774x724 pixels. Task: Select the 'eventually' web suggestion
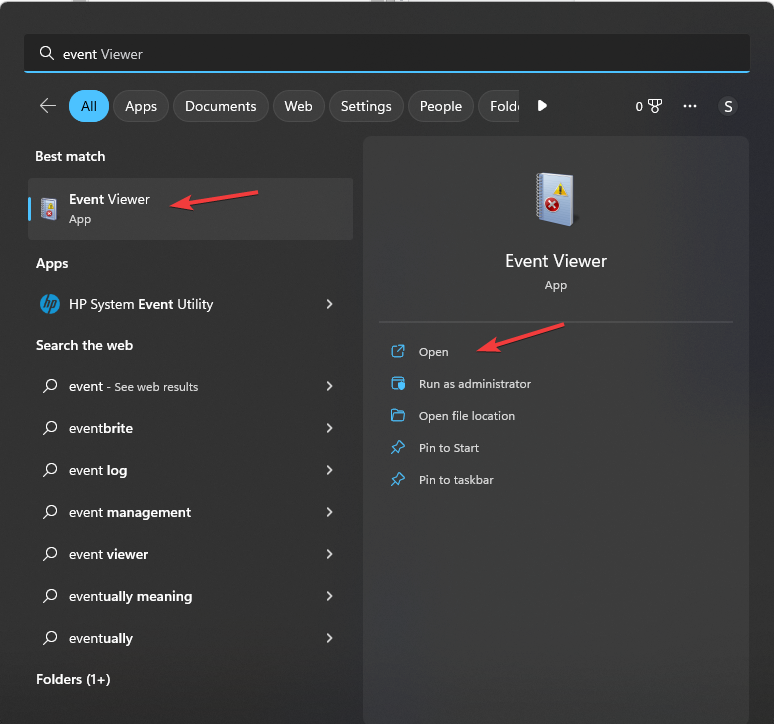(191, 638)
